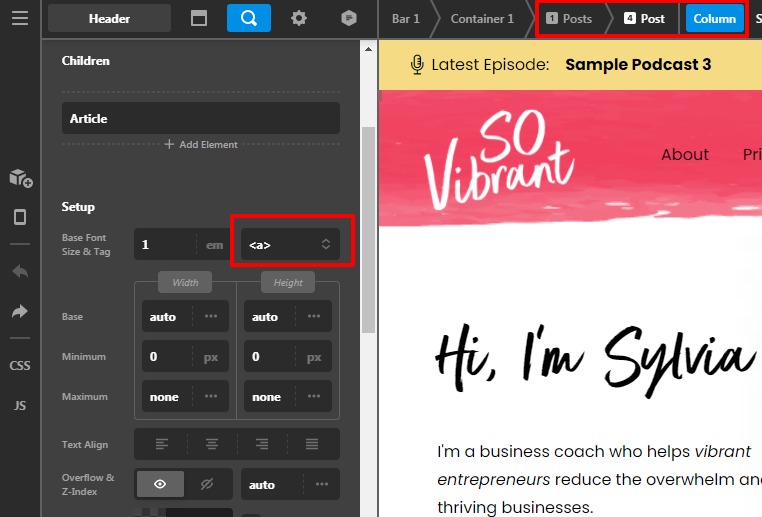Viewport: 762px width, 517px height.
Task: Open the Article child element
Action: click(x=201, y=118)
